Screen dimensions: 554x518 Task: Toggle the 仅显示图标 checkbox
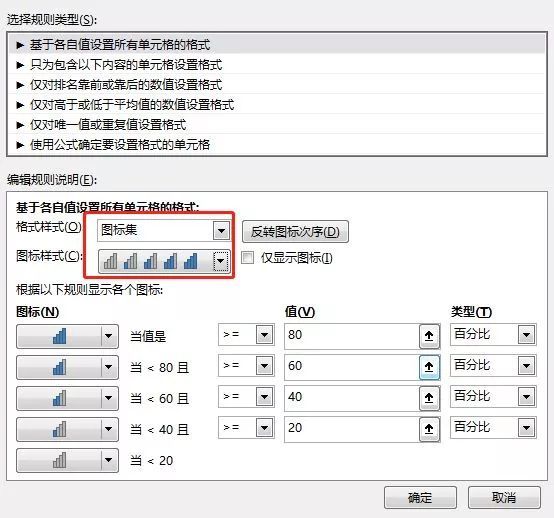[x=247, y=258]
